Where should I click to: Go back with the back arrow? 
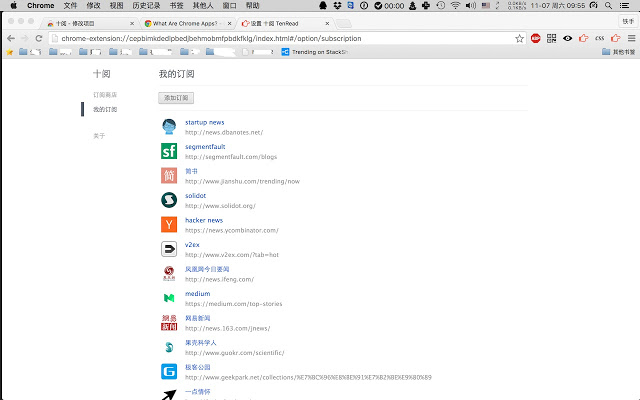click(x=11, y=38)
